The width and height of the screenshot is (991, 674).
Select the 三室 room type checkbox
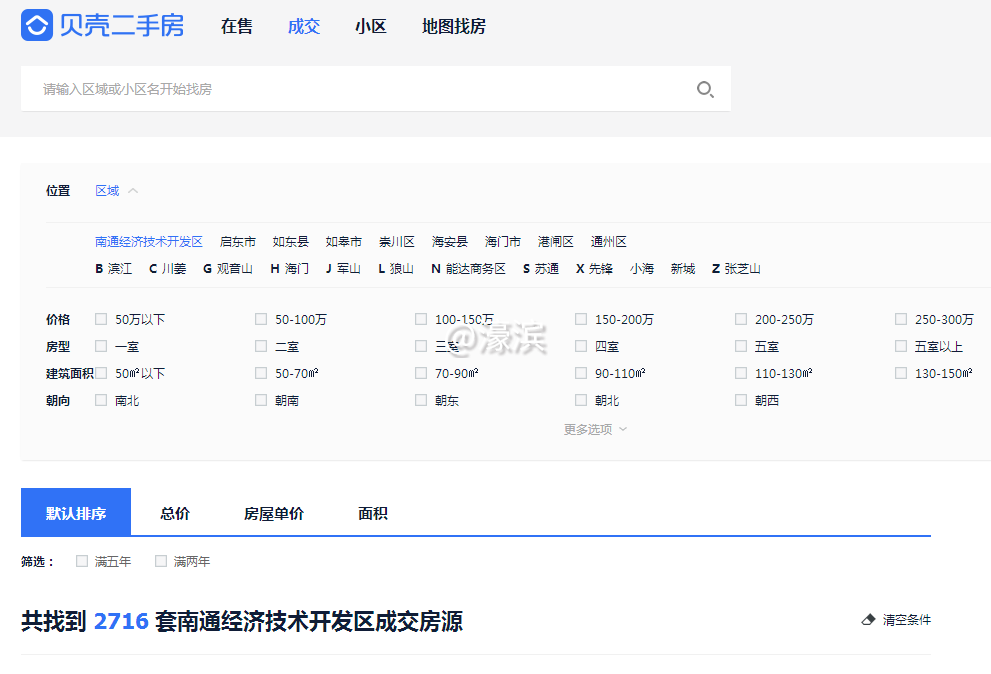pos(420,345)
